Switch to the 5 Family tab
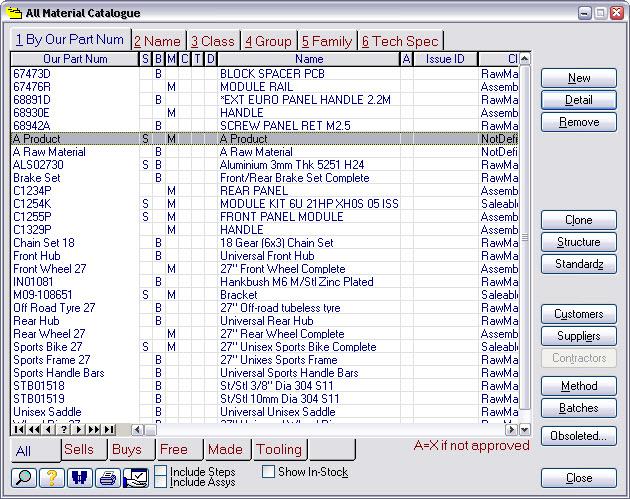The height and width of the screenshot is (499, 630). [327, 41]
